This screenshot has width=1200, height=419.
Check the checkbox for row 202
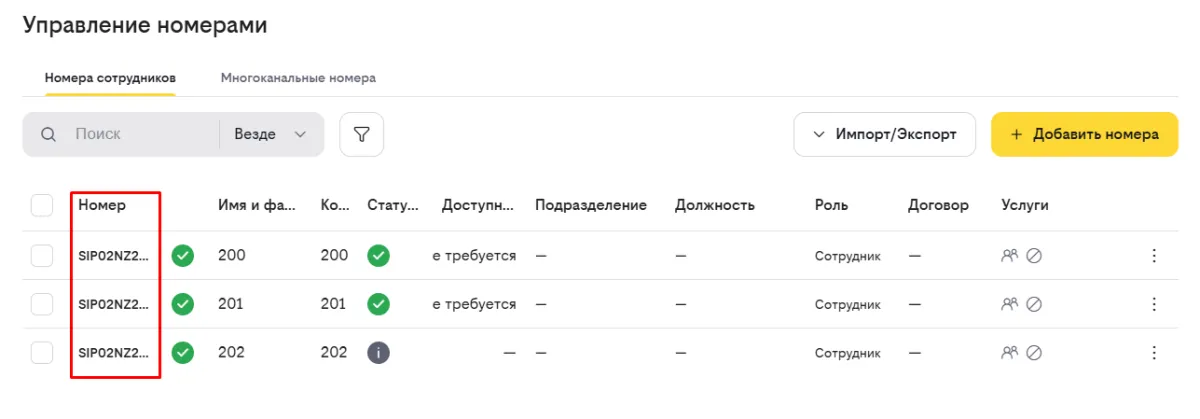point(42,352)
